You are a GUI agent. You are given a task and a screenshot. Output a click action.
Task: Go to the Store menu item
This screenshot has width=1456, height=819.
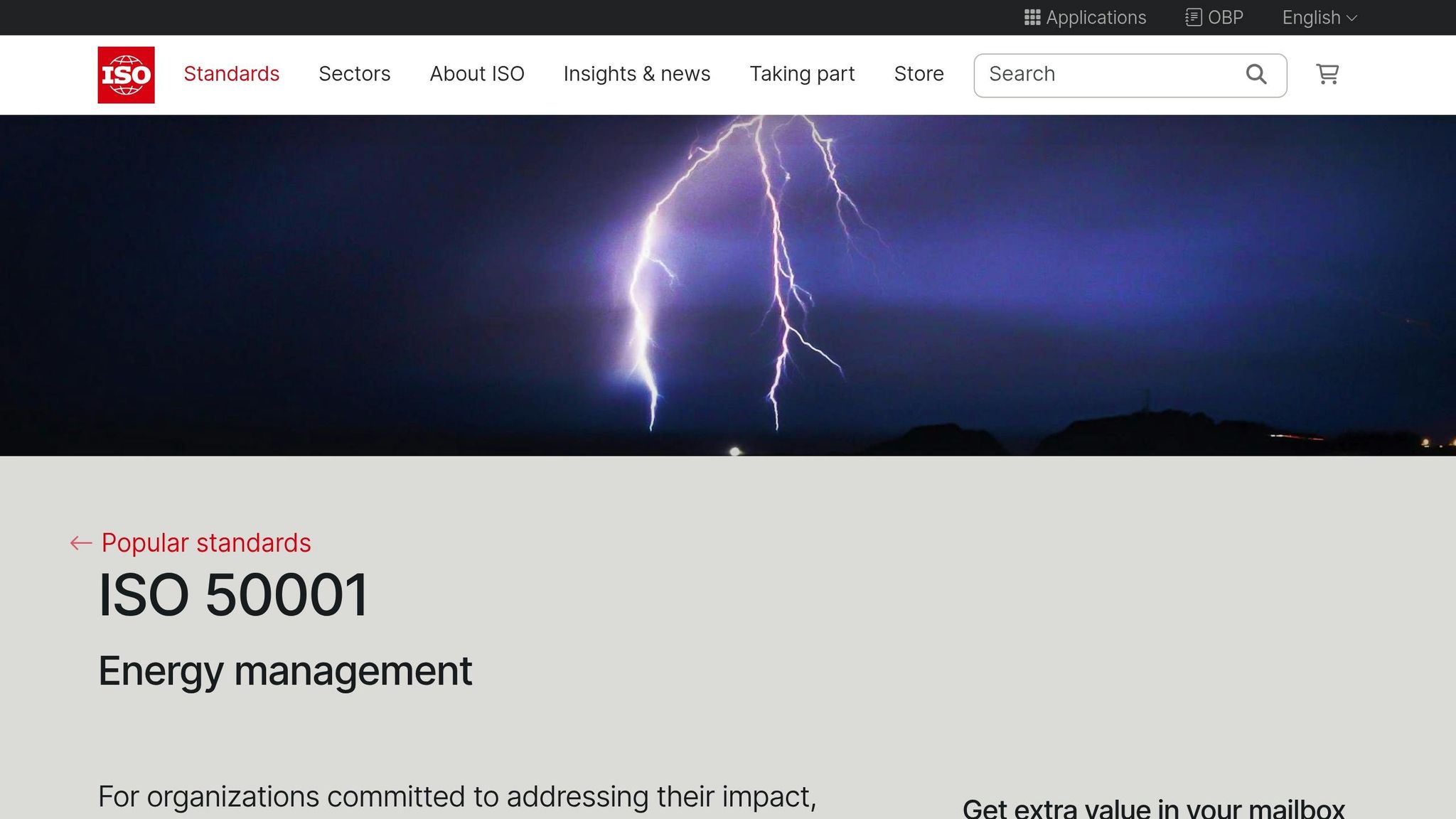point(919,74)
